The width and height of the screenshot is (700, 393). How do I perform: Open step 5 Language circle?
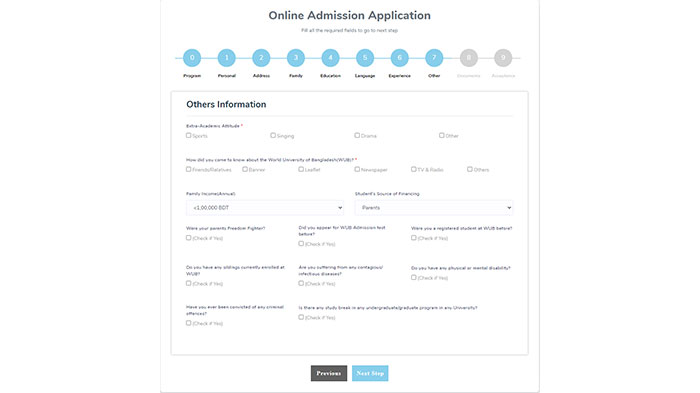tap(365, 58)
